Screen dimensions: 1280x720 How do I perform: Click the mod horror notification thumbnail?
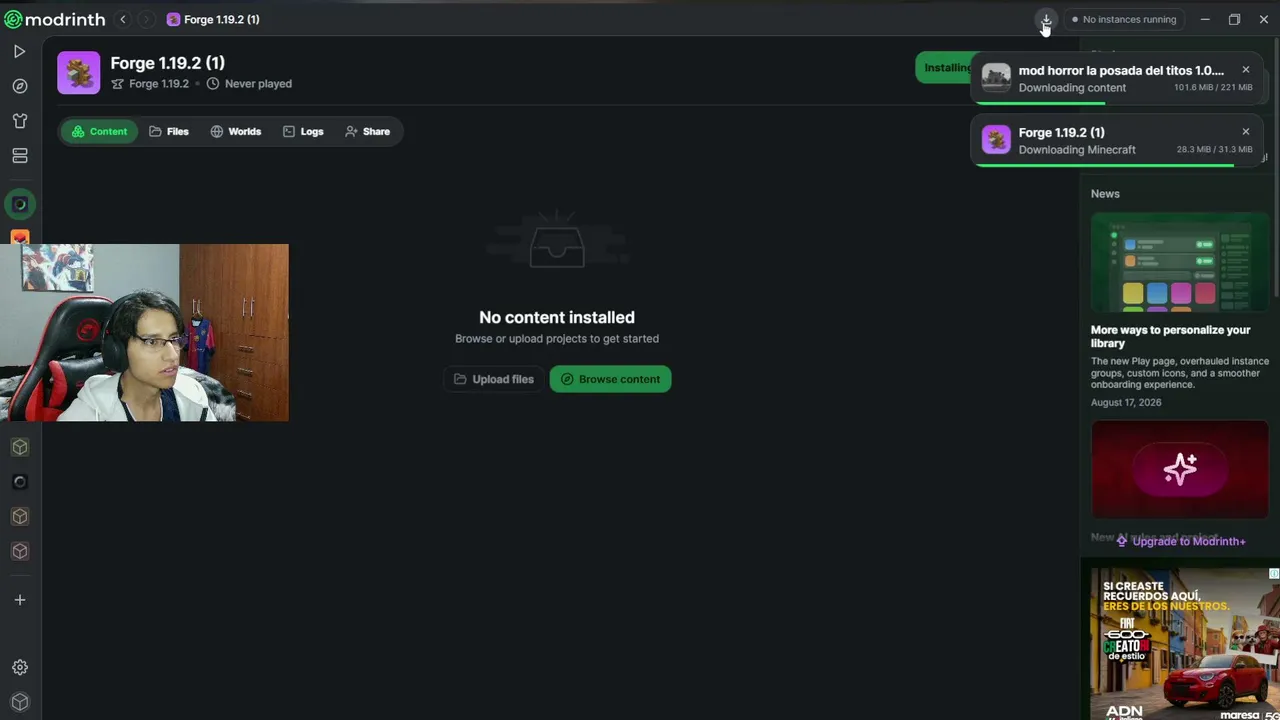tap(996, 78)
